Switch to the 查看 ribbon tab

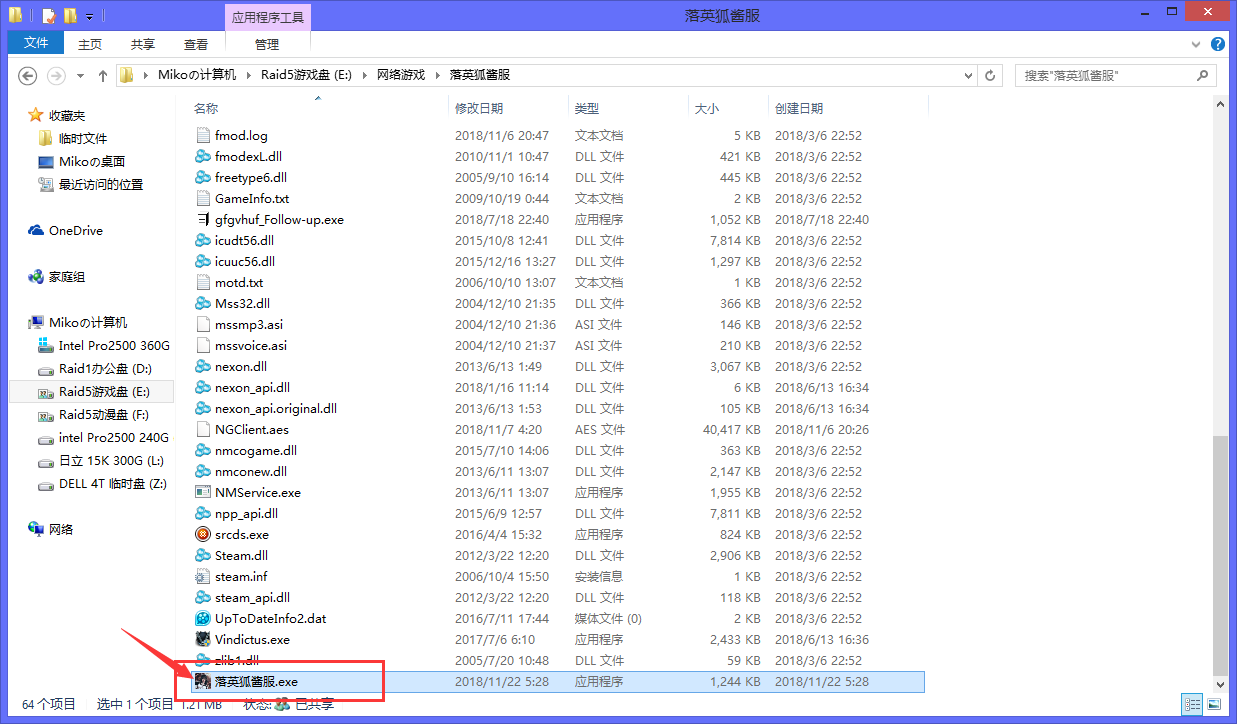click(x=195, y=43)
